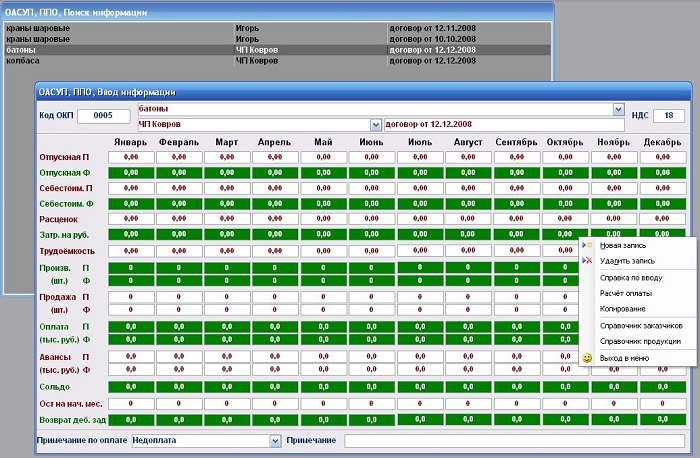Open Справочник продукции from the menu
This screenshot has width=700, height=458.
[639, 342]
